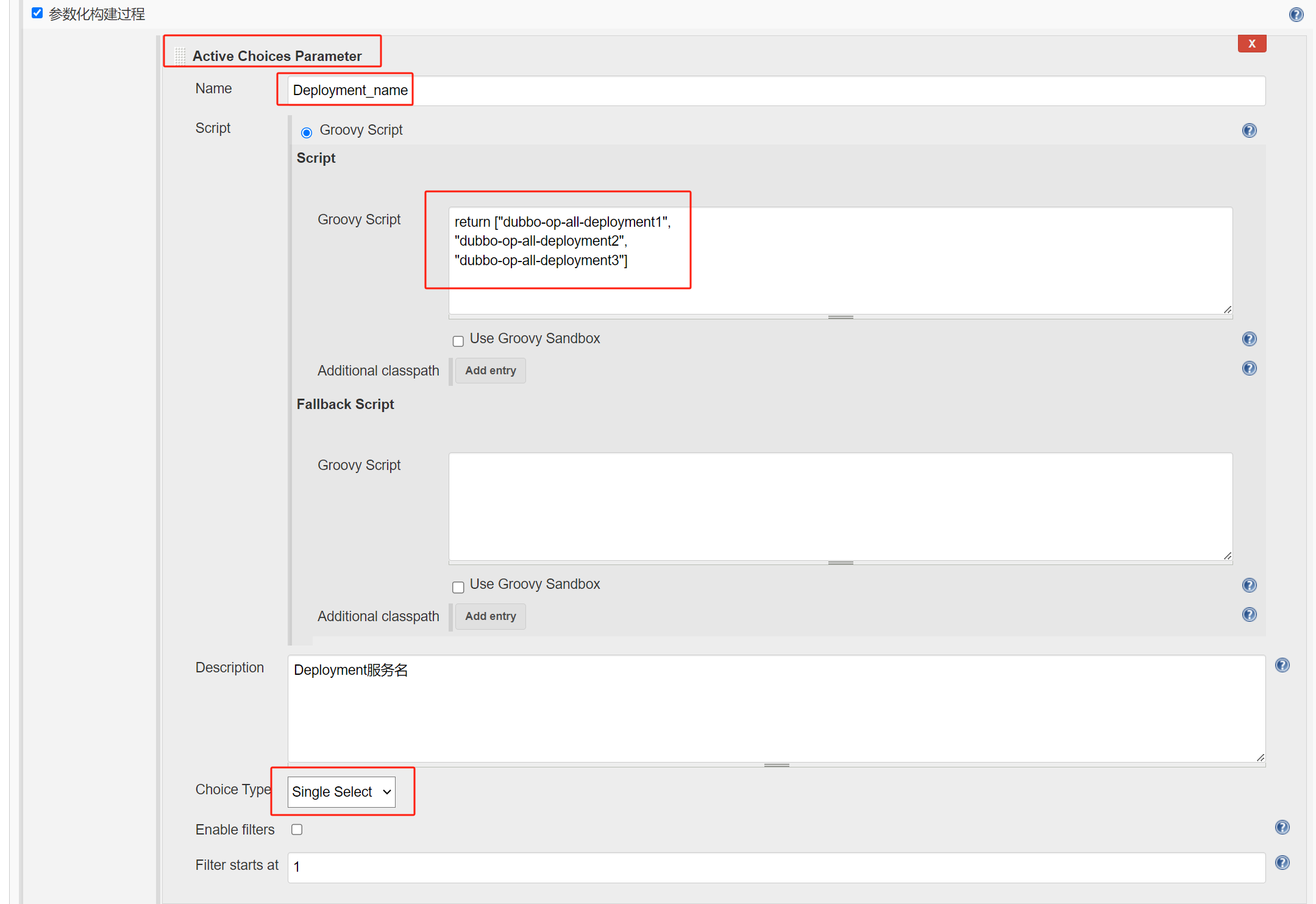Open help icon for Enable filters
The width and height of the screenshot is (1316, 904).
click(x=1282, y=827)
